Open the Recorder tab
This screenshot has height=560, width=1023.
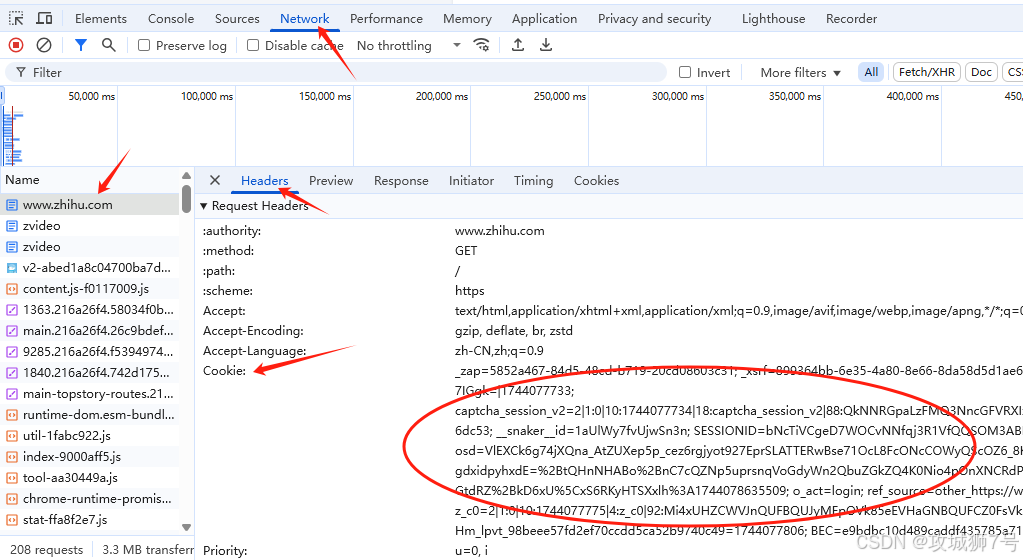click(851, 18)
